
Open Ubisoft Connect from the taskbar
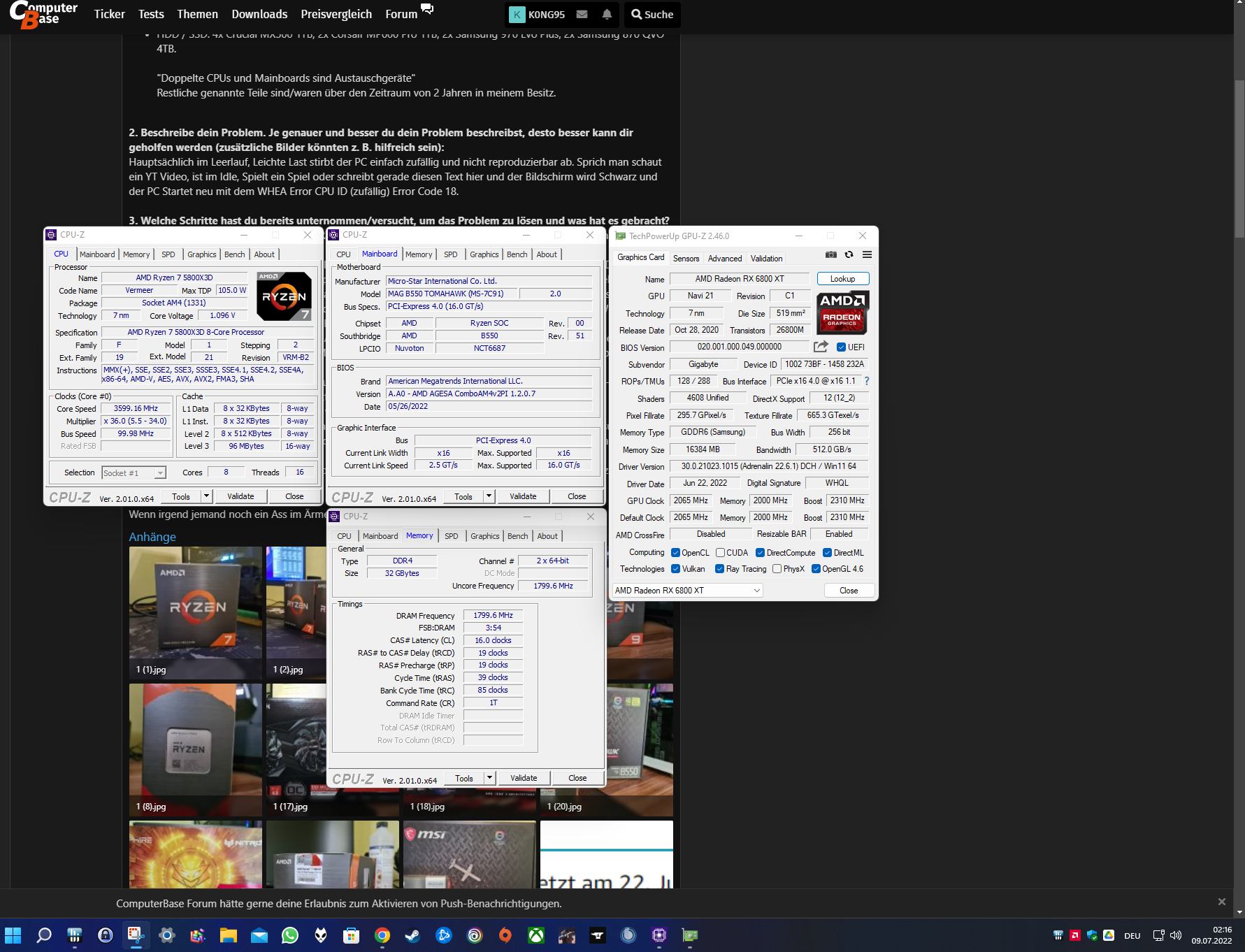[475, 935]
